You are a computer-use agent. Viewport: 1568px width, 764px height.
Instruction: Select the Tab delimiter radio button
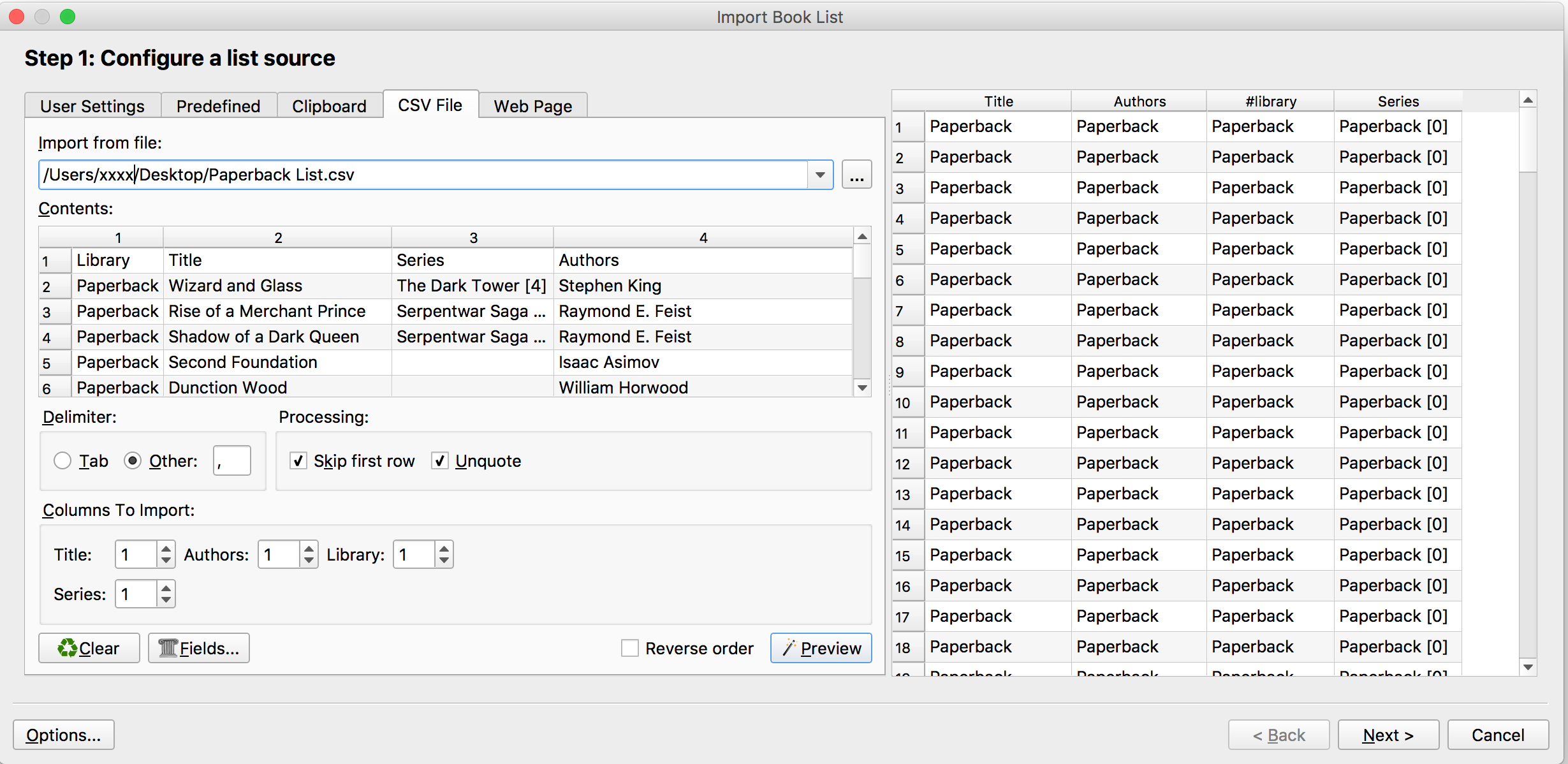point(62,460)
